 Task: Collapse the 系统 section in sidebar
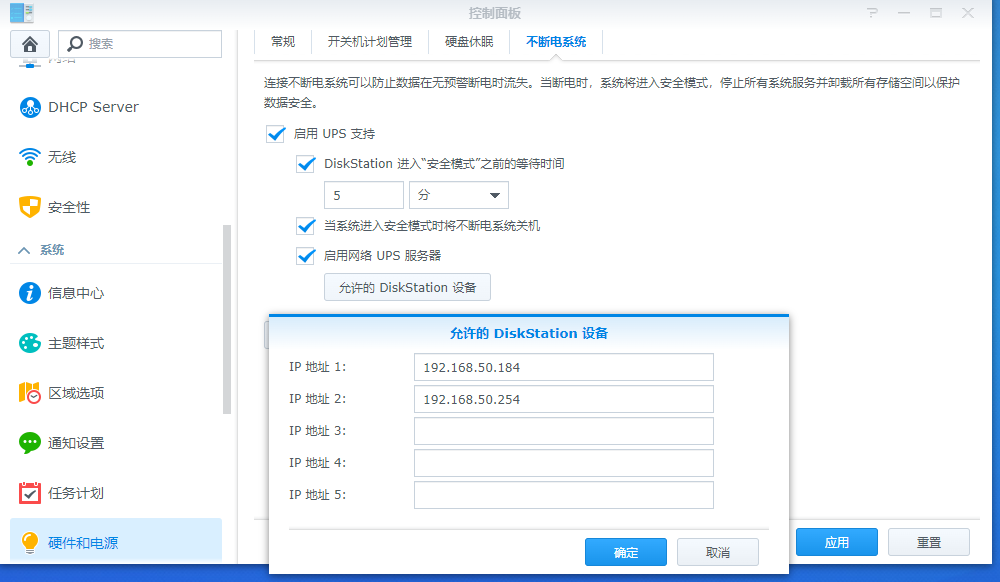click(x=25, y=250)
